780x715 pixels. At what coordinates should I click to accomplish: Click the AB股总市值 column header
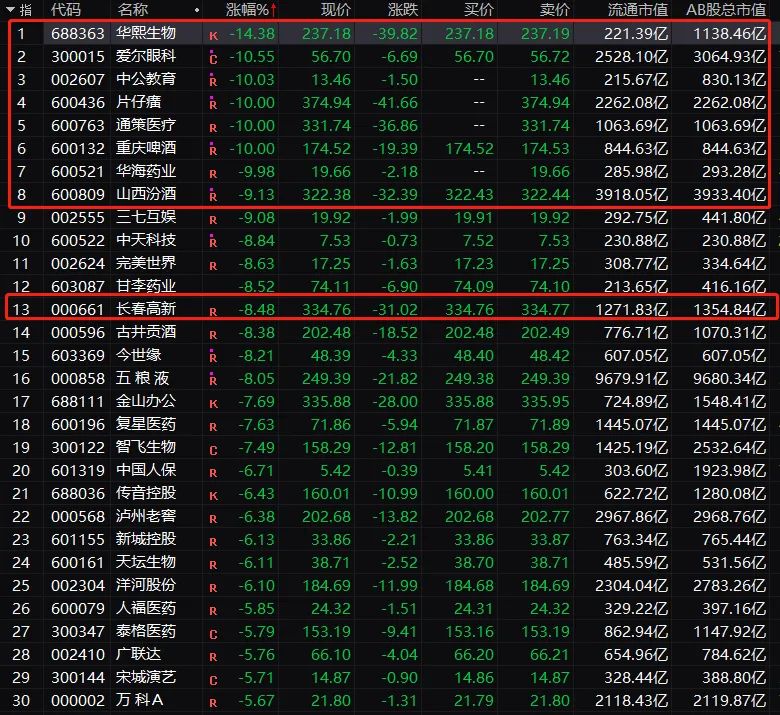tap(725, 10)
